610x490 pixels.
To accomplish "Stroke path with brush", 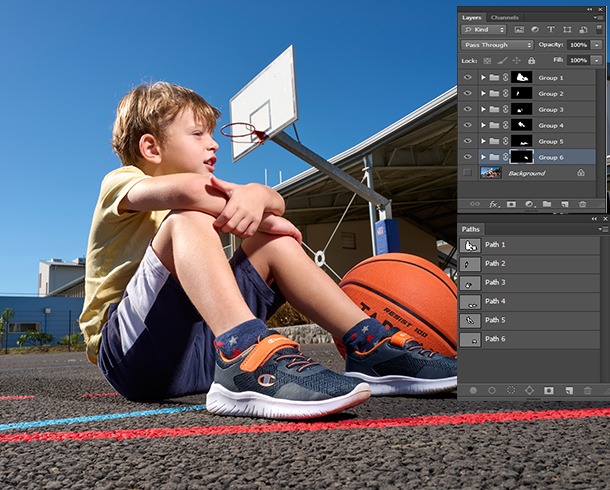I will (x=492, y=390).
